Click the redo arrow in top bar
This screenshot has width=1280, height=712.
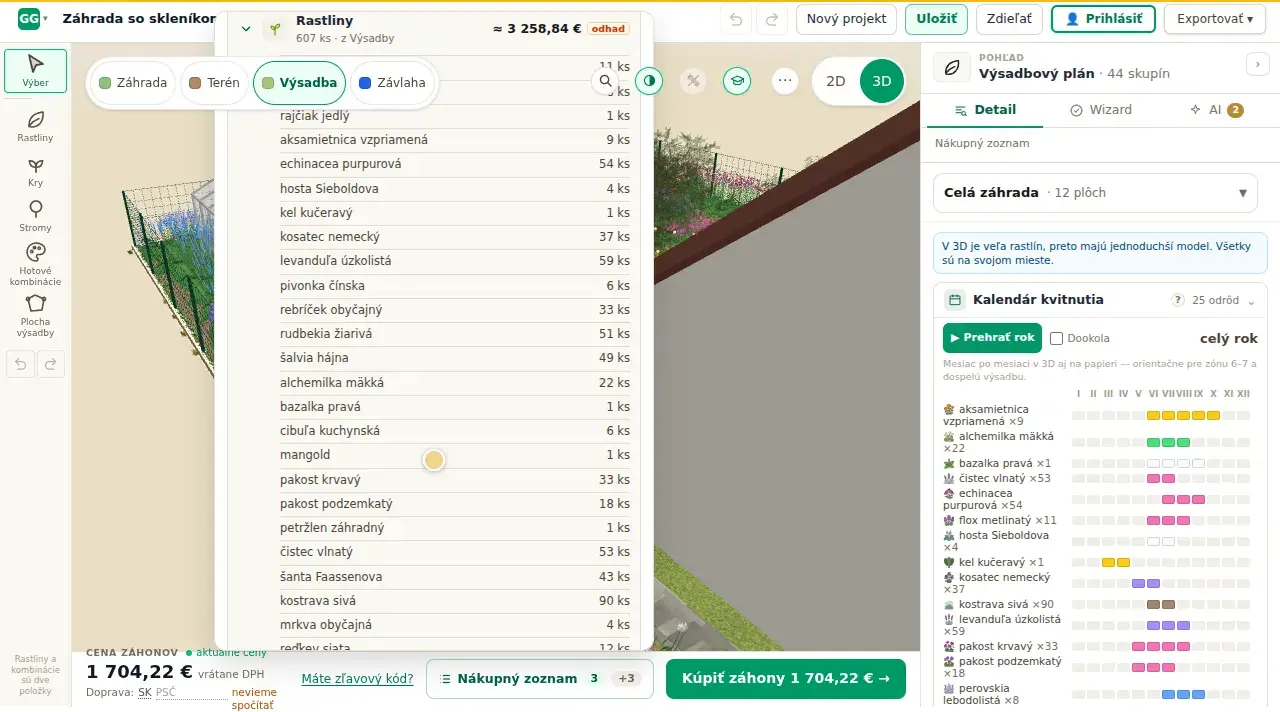click(x=771, y=19)
